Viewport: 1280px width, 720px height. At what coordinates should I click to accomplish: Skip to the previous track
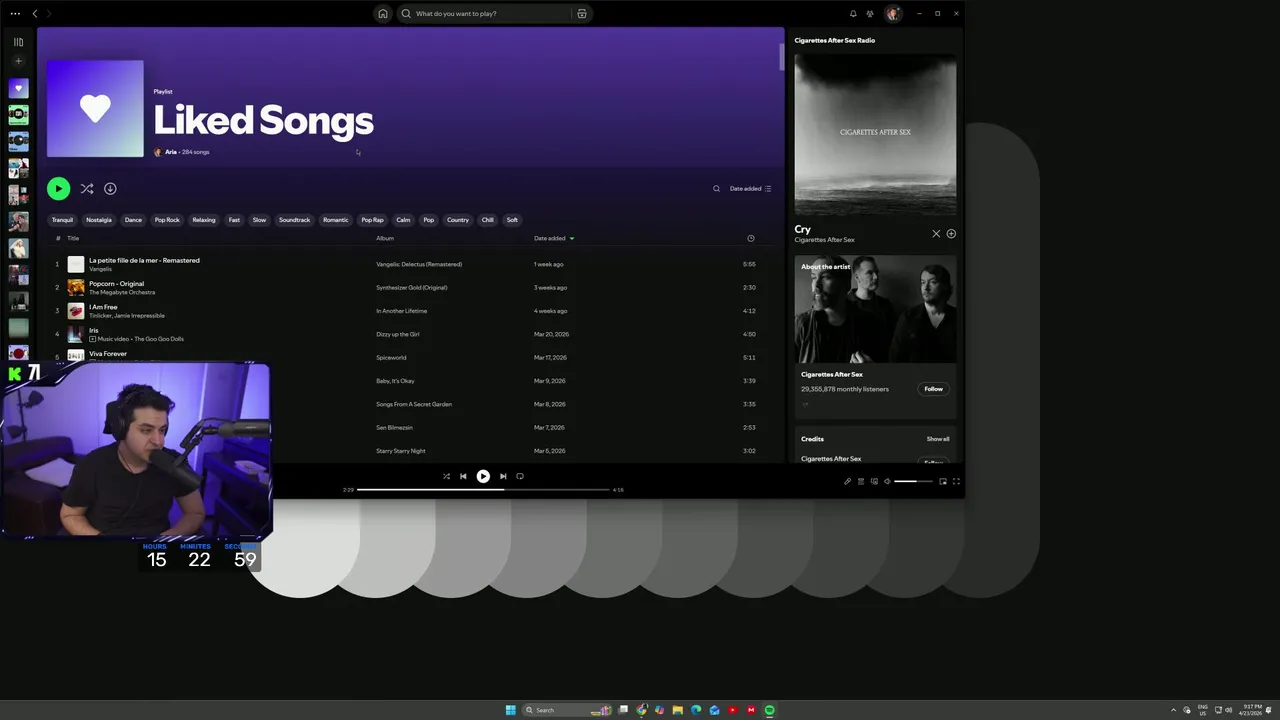click(463, 476)
